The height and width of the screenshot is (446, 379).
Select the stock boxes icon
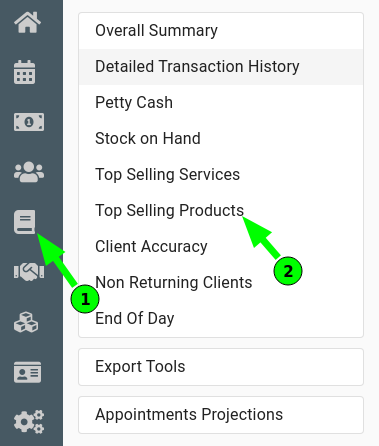[x=26, y=322]
